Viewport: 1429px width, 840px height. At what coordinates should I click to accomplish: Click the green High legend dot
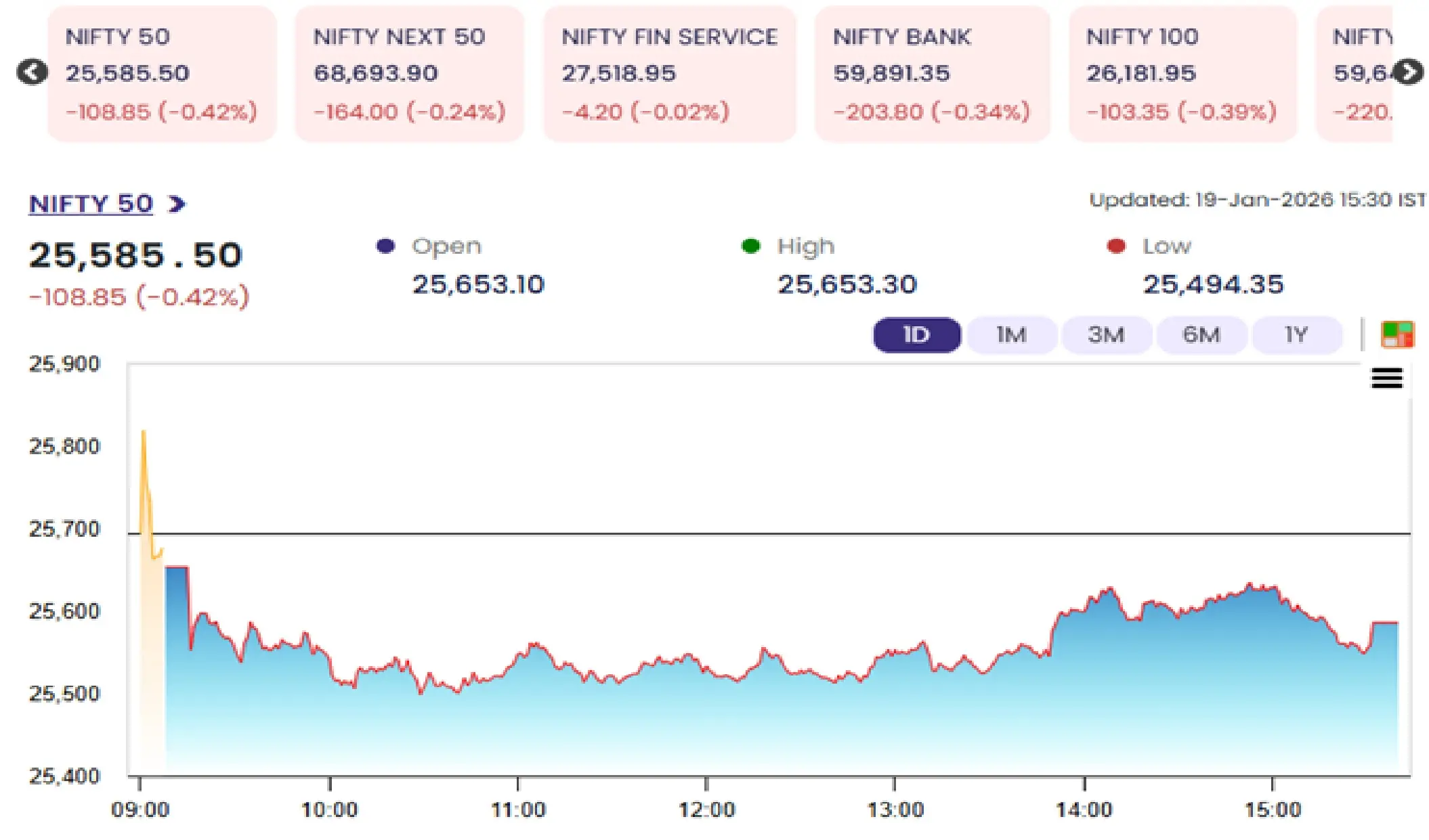pyautogui.click(x=750, y=246)
